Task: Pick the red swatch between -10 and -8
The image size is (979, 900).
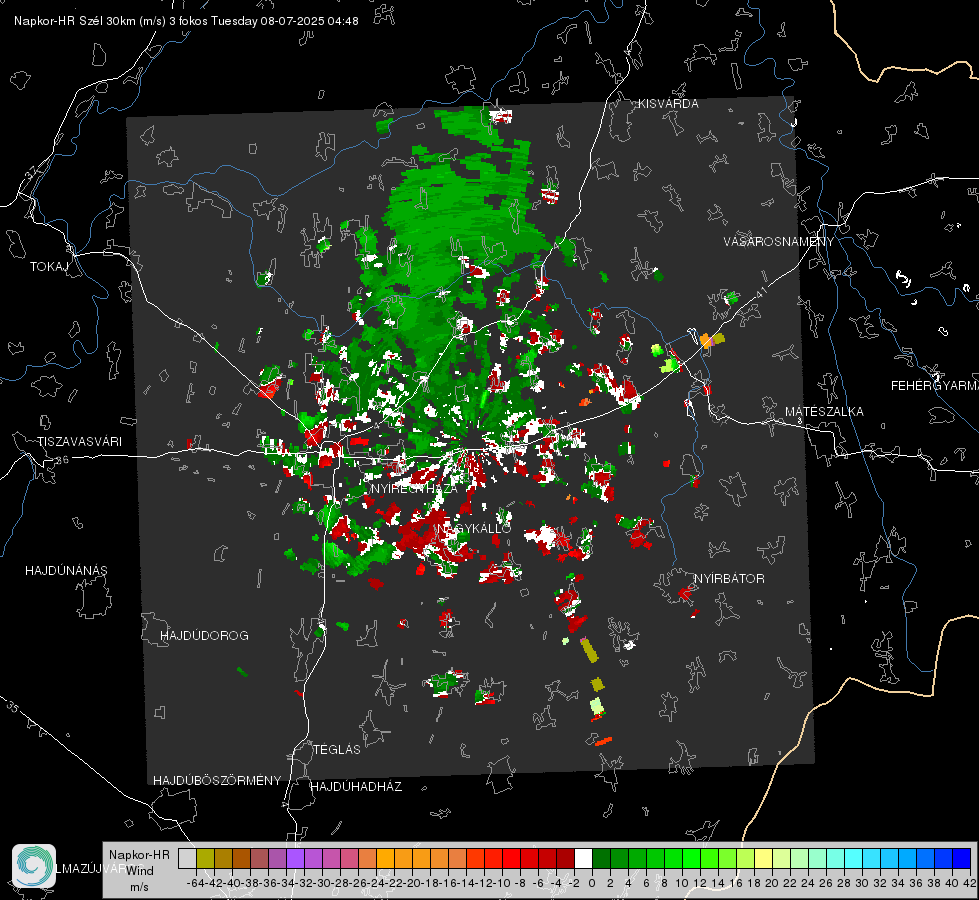Action: coord(511,858)
